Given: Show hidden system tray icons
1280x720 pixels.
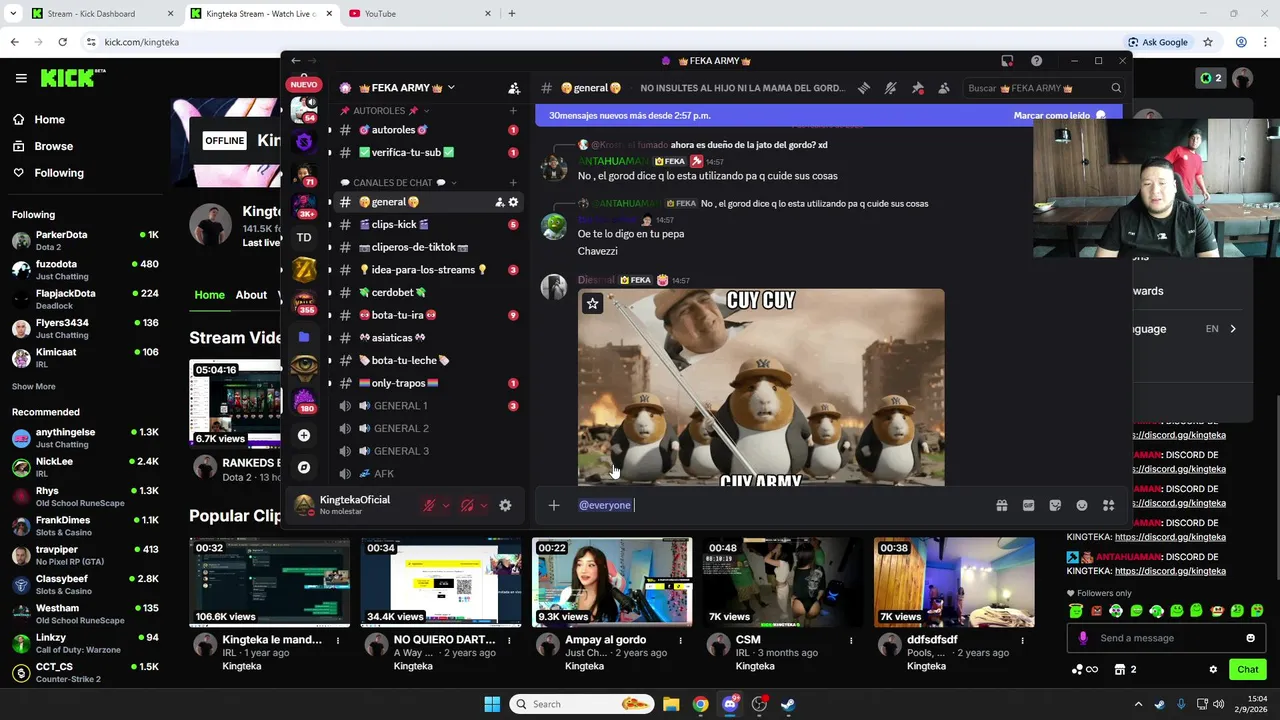Looking at the screenshot, I should [x=1136, y=704].
